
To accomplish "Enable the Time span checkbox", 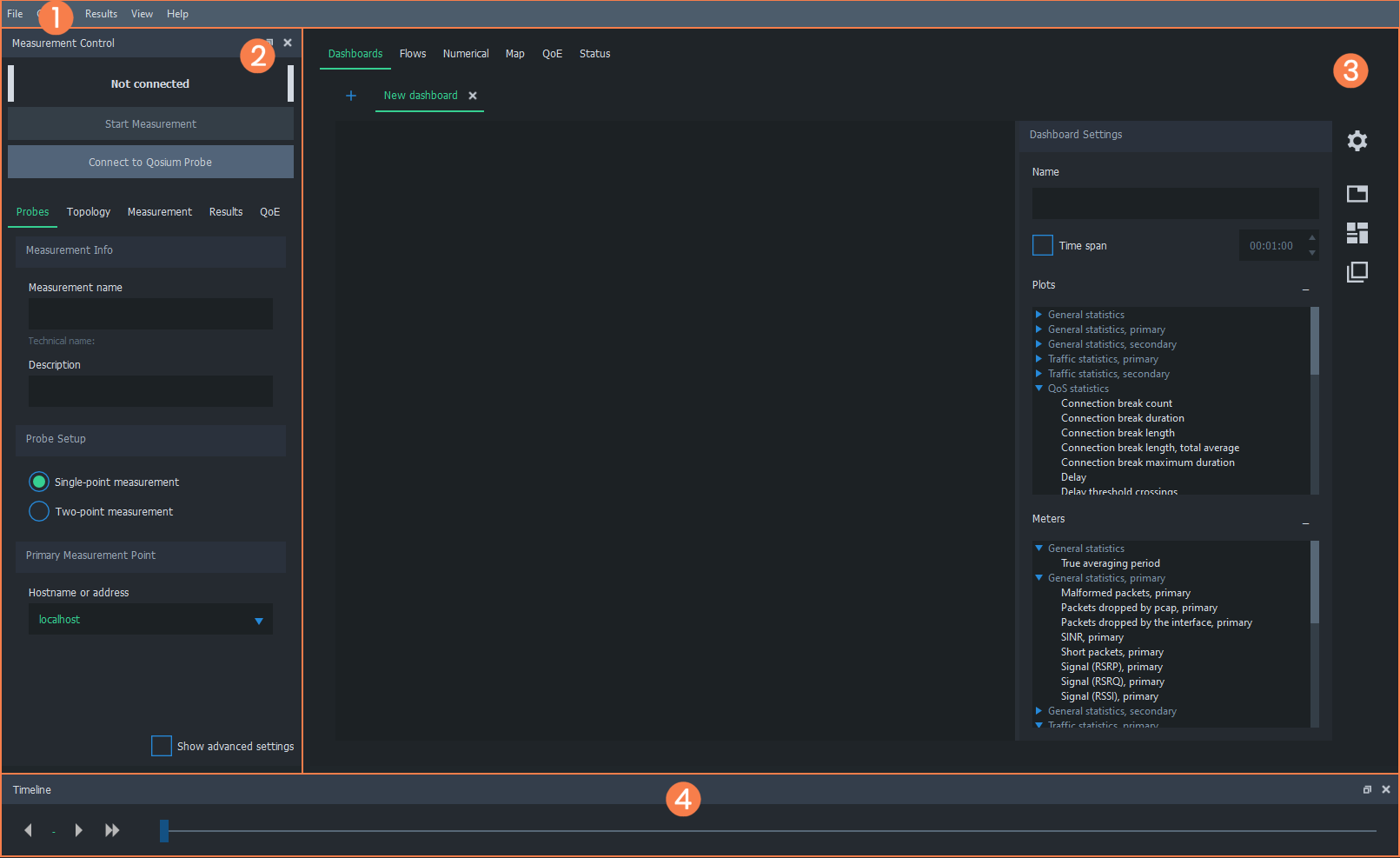I will click(x=1042, y=245).
